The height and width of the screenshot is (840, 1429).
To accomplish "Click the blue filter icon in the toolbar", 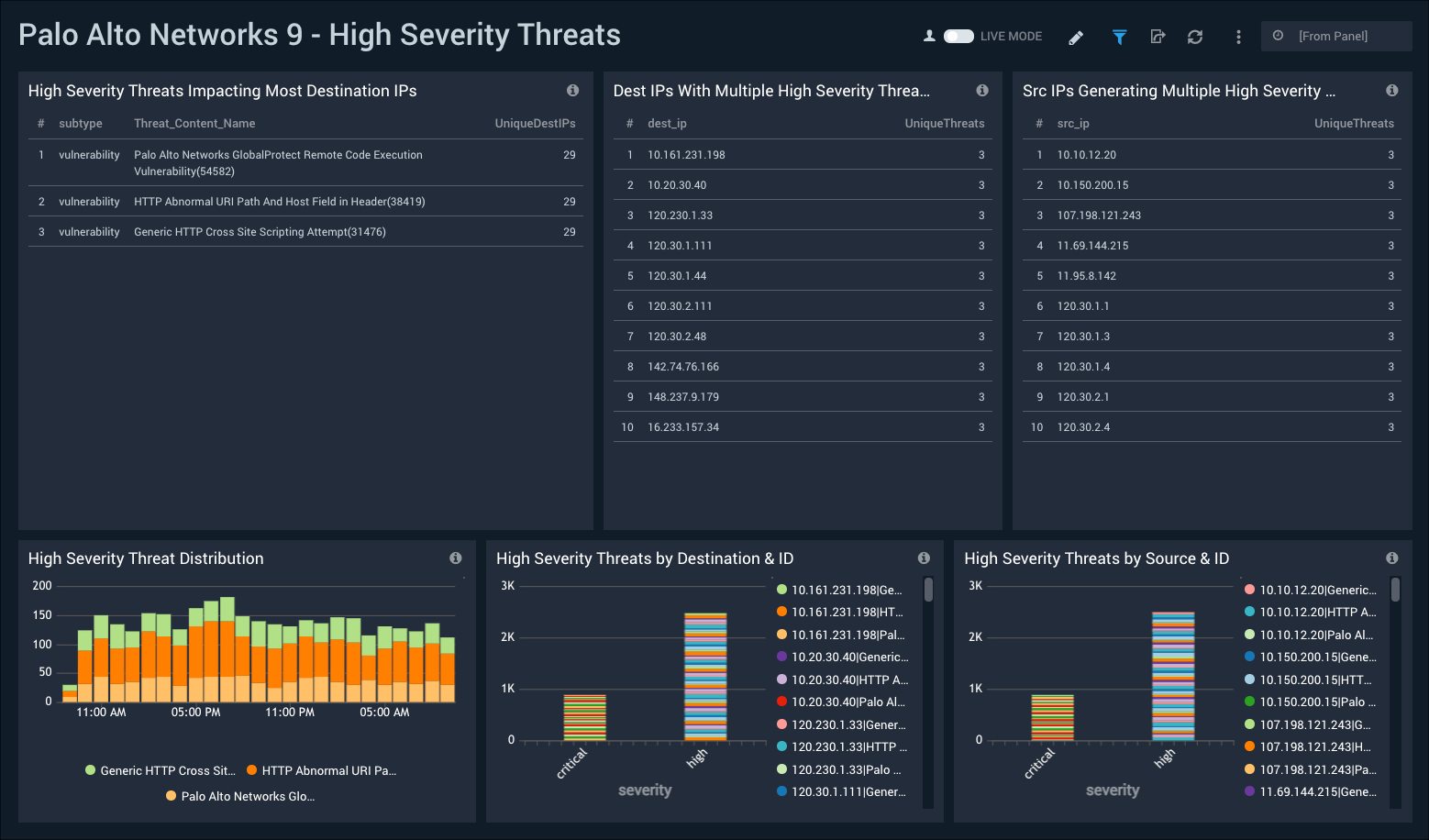I will pos(1119,37).
